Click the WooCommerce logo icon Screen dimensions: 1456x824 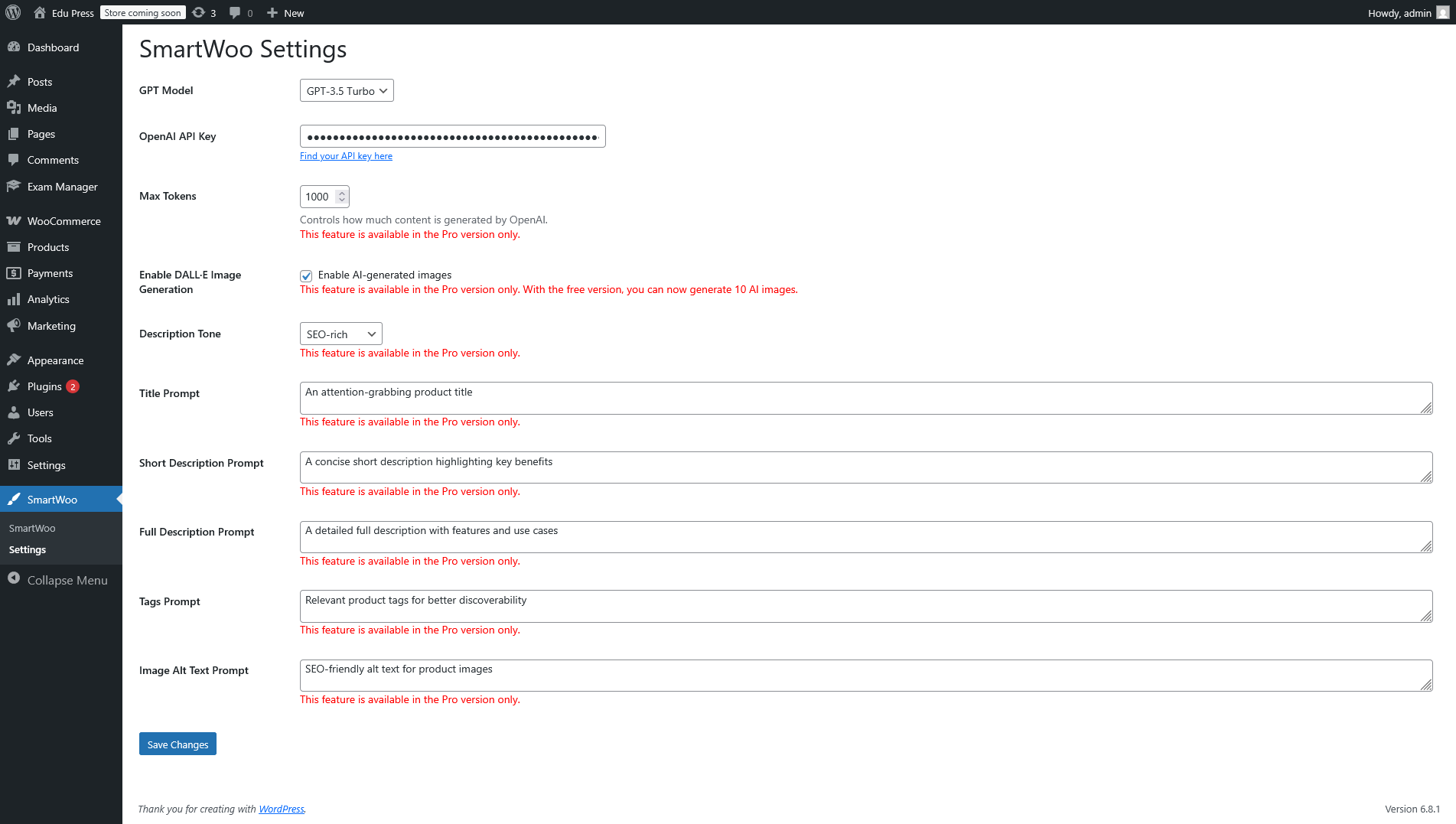[14, 220]
